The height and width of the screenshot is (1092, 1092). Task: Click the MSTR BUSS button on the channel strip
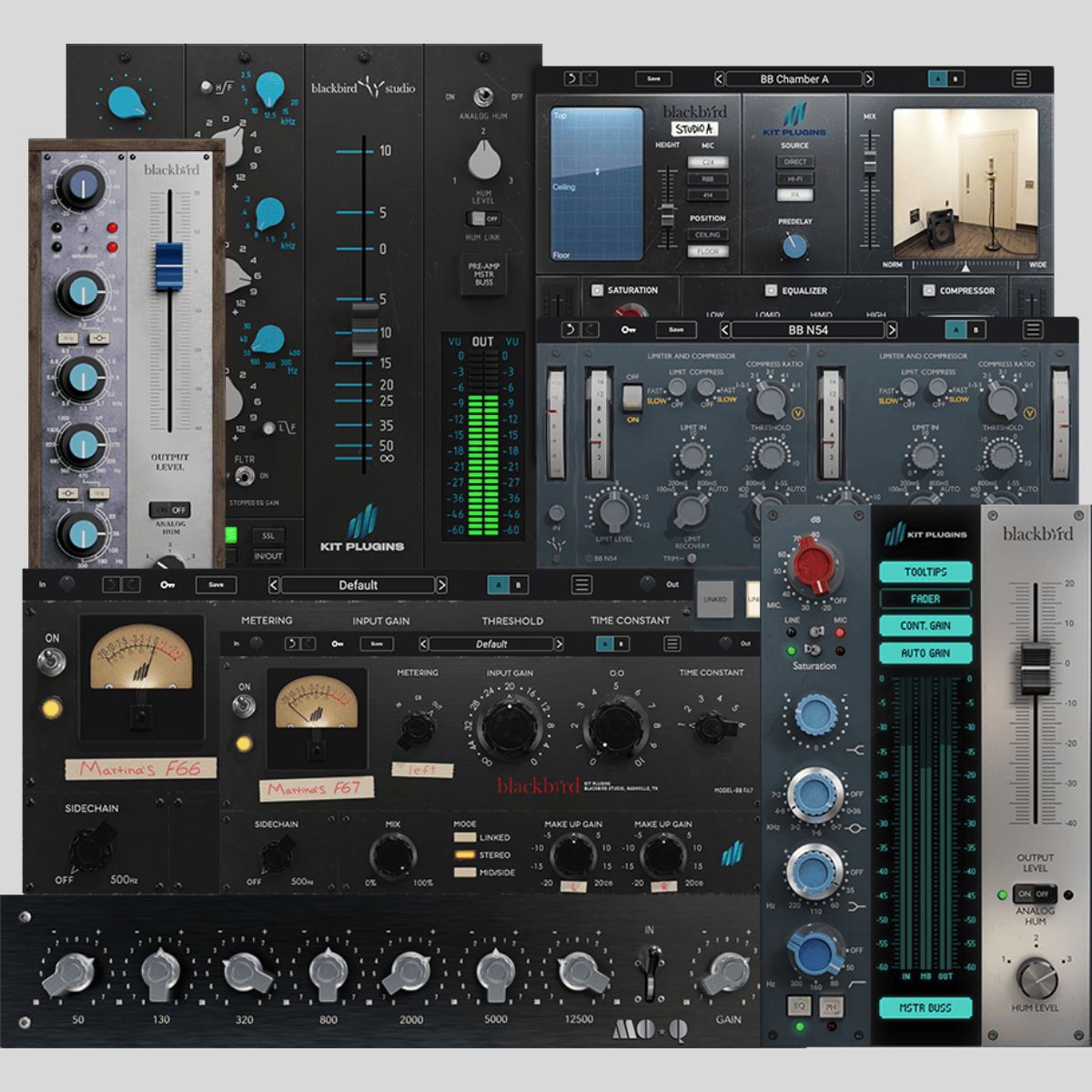pyautogui.click(x=925, y=1007)
